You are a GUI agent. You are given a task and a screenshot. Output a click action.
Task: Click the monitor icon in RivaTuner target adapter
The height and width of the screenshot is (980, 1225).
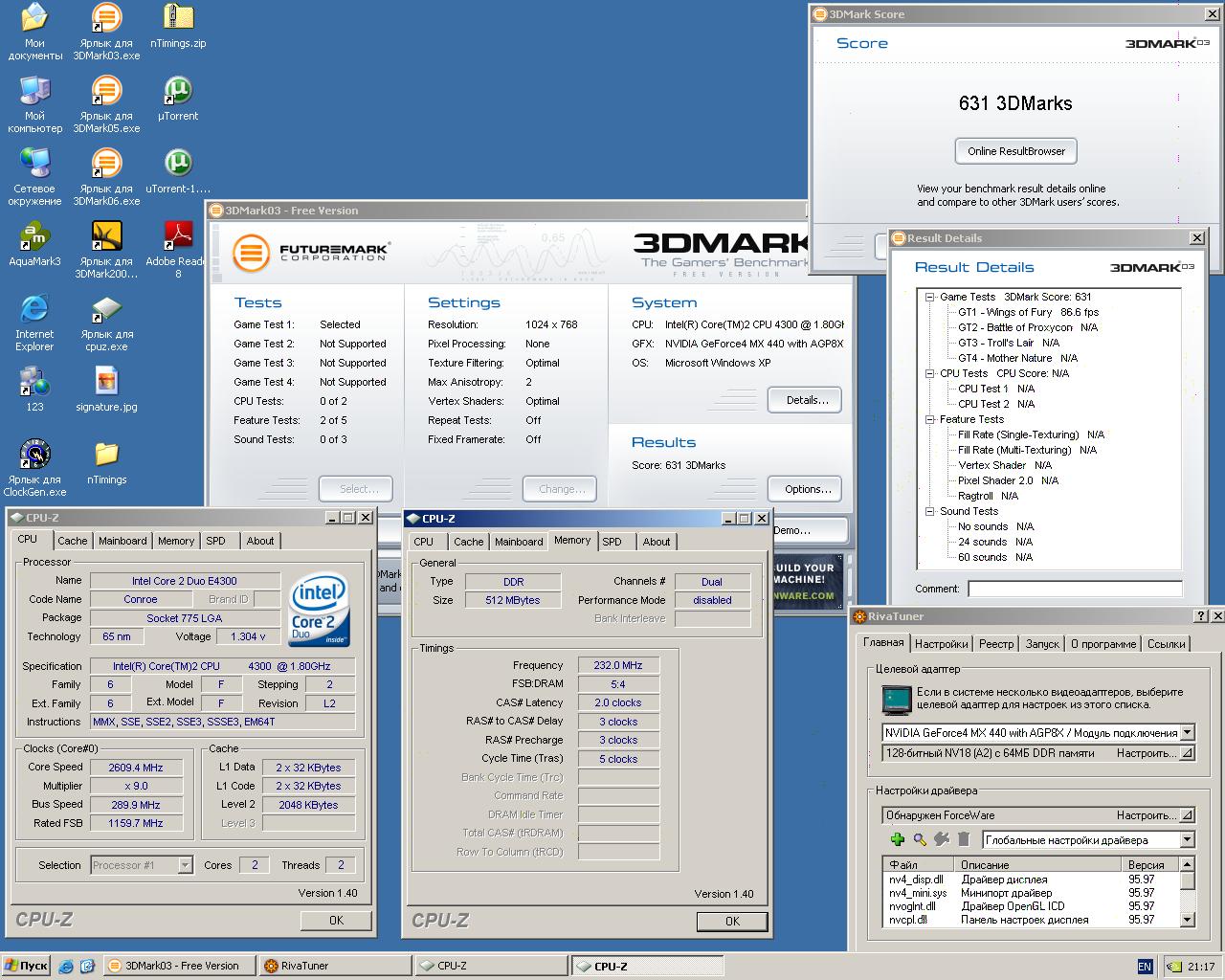(897, 701)
